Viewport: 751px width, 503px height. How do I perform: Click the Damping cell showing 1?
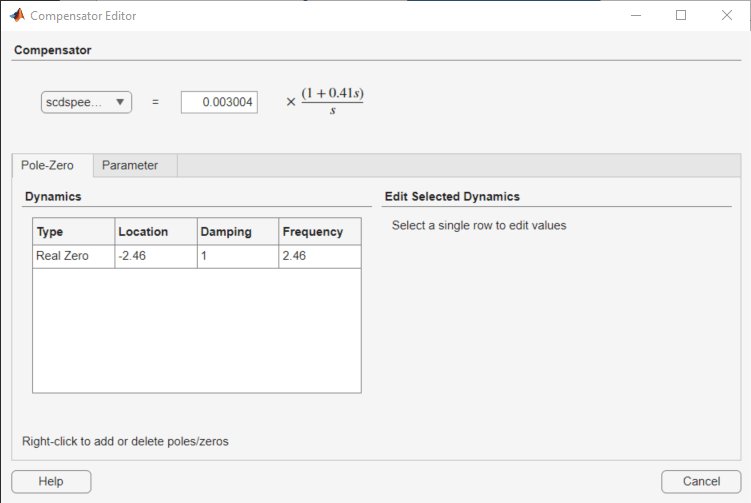(x=237, y=256)
